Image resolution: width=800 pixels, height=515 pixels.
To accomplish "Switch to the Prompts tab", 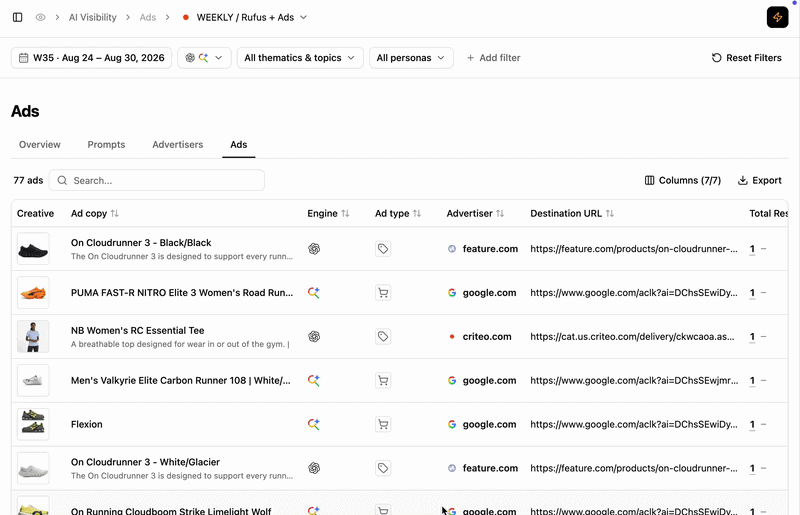I will [x=106, y=144].
